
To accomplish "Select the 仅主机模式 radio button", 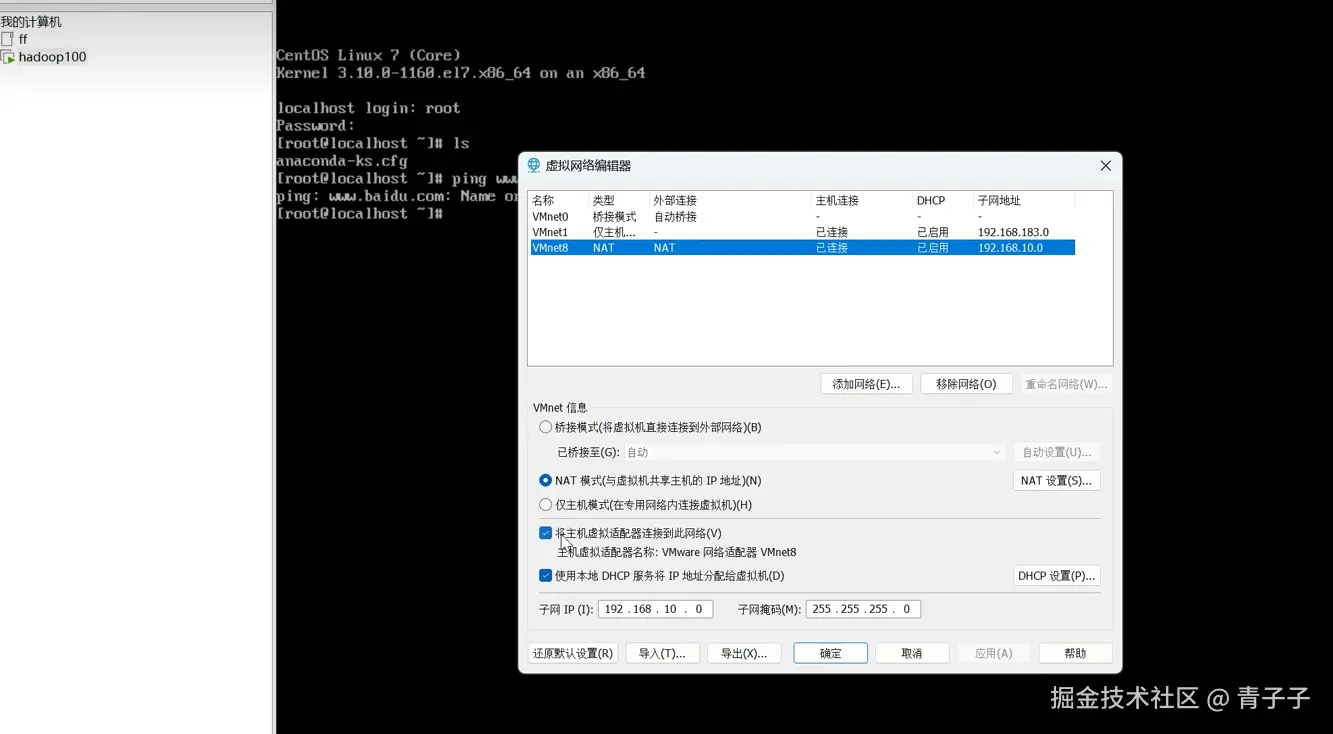I will pyautogui.click(x=545, y=505).
